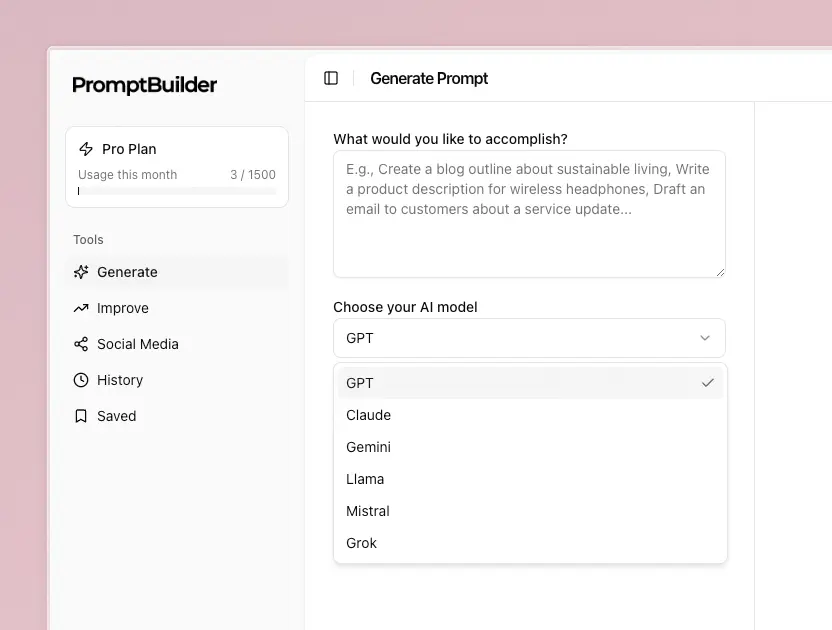Select the Generate sparkles icon
The image size is (832, 630).
pyautogui.click(x=81, y=271)
